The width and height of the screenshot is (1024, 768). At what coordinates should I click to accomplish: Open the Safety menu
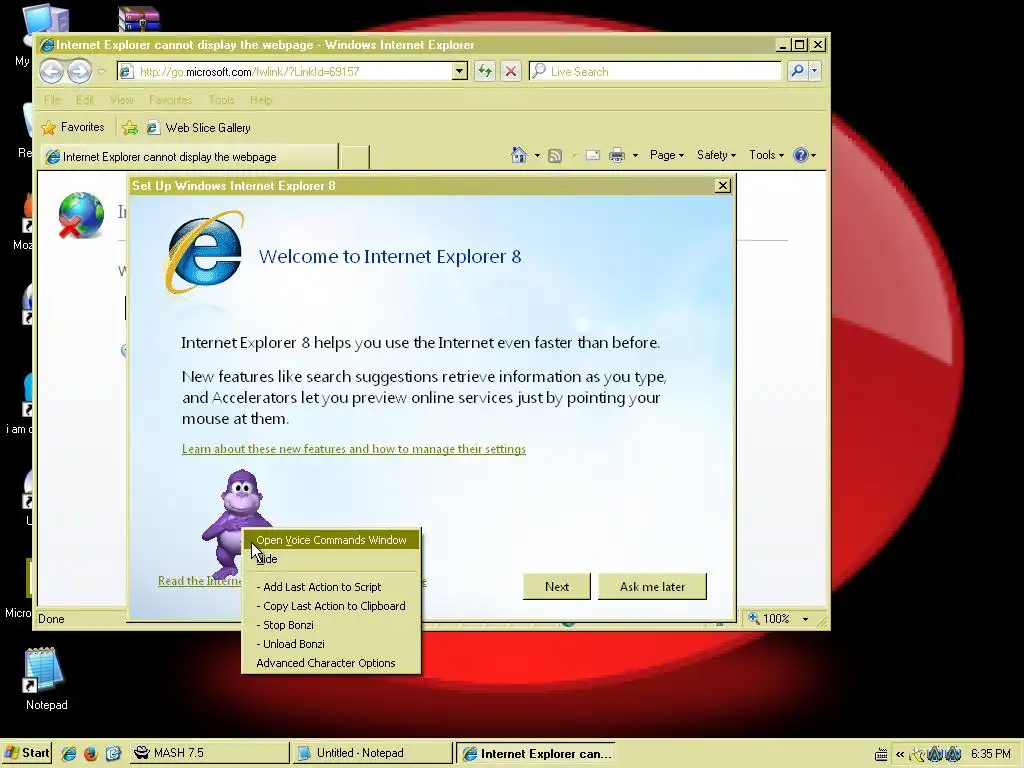click(716, 155)
